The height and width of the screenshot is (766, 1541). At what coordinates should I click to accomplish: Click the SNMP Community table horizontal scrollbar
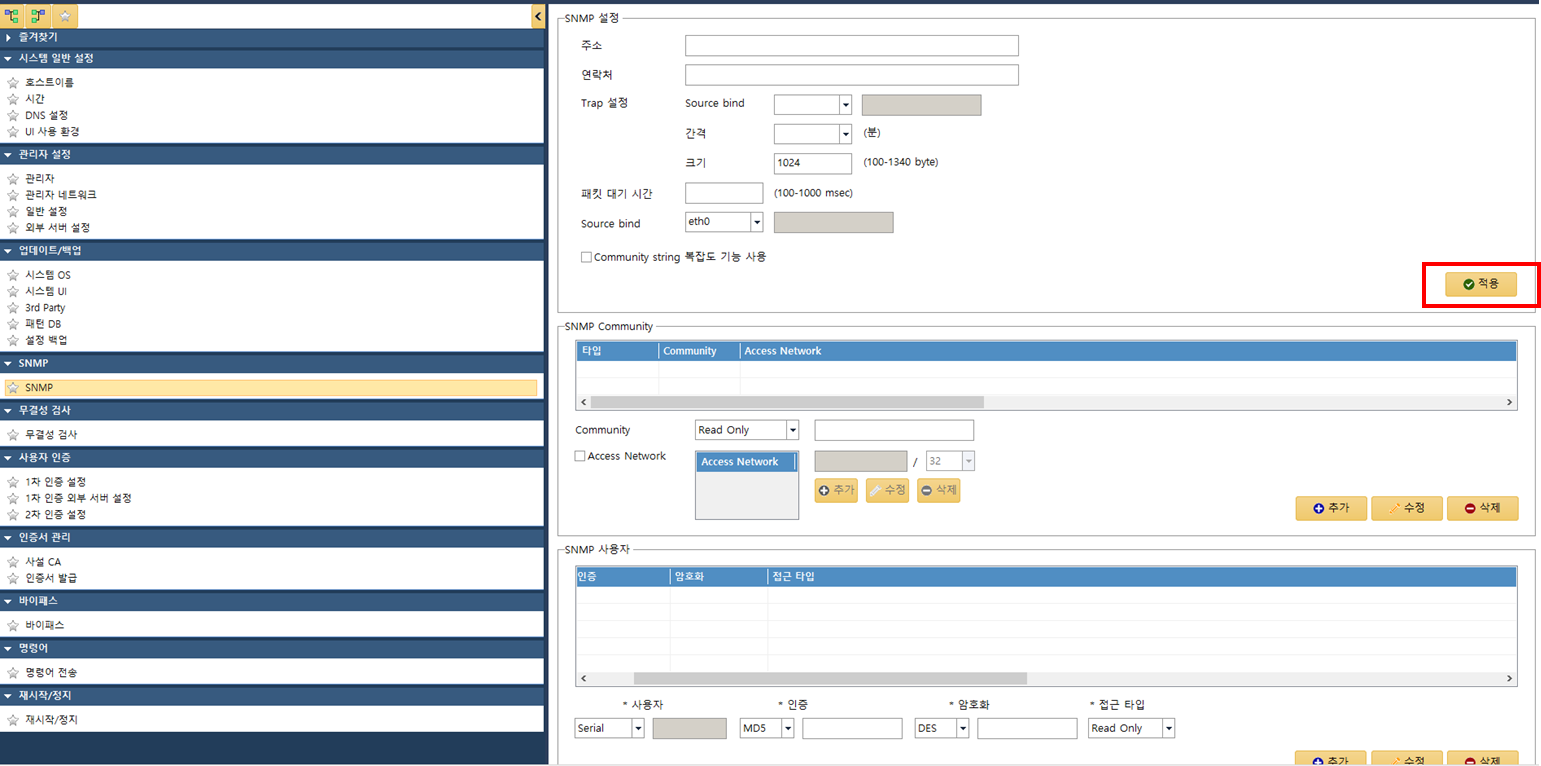787,402
